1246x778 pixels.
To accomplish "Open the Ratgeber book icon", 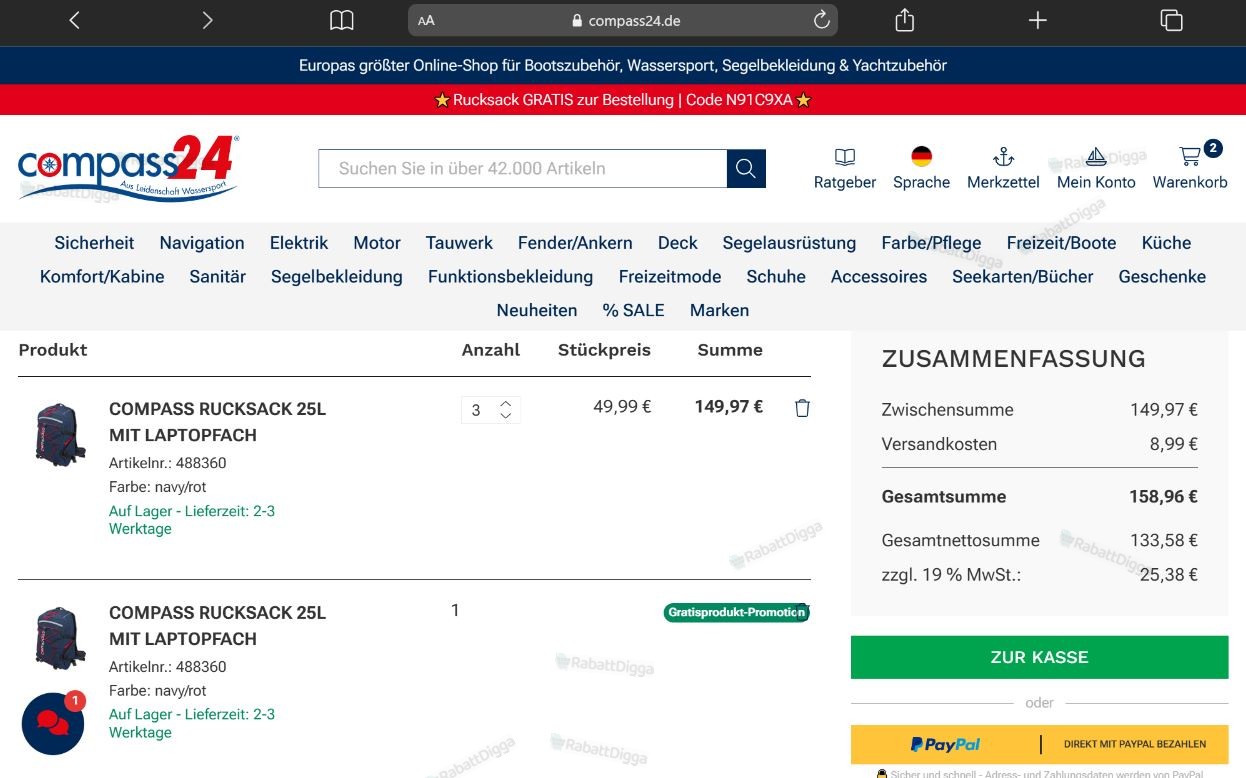I will [x=845, y=157].
